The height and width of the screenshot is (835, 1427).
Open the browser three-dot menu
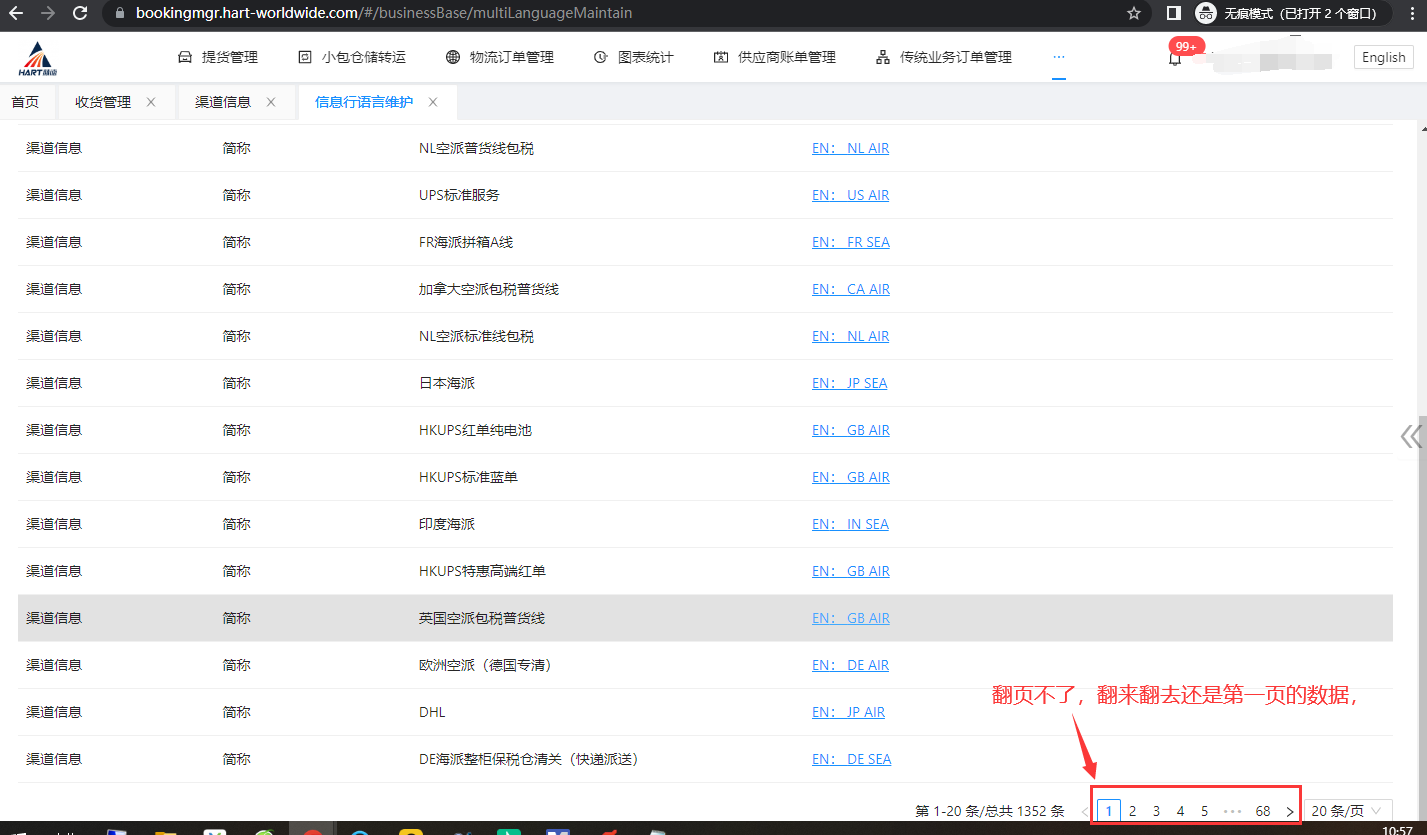coord(1410,14)
